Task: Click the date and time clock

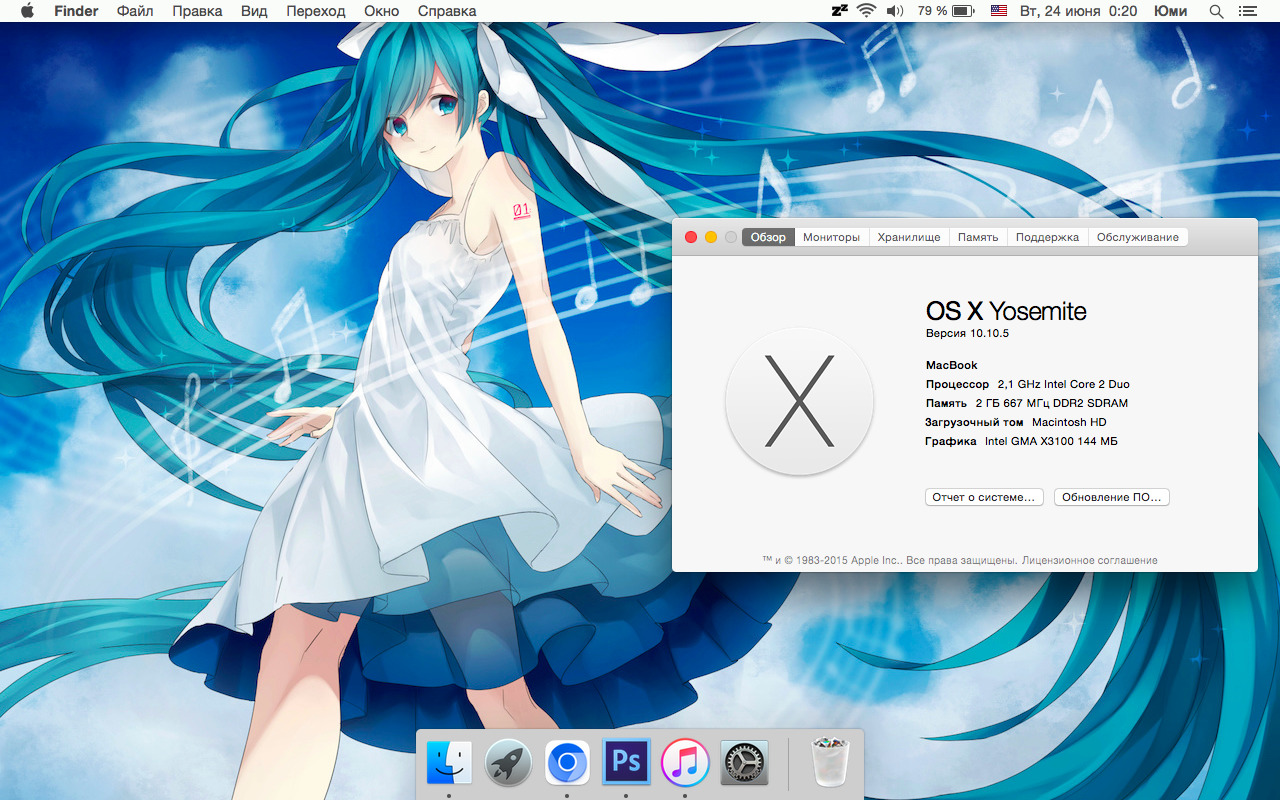Action: tap(1078, 11)
